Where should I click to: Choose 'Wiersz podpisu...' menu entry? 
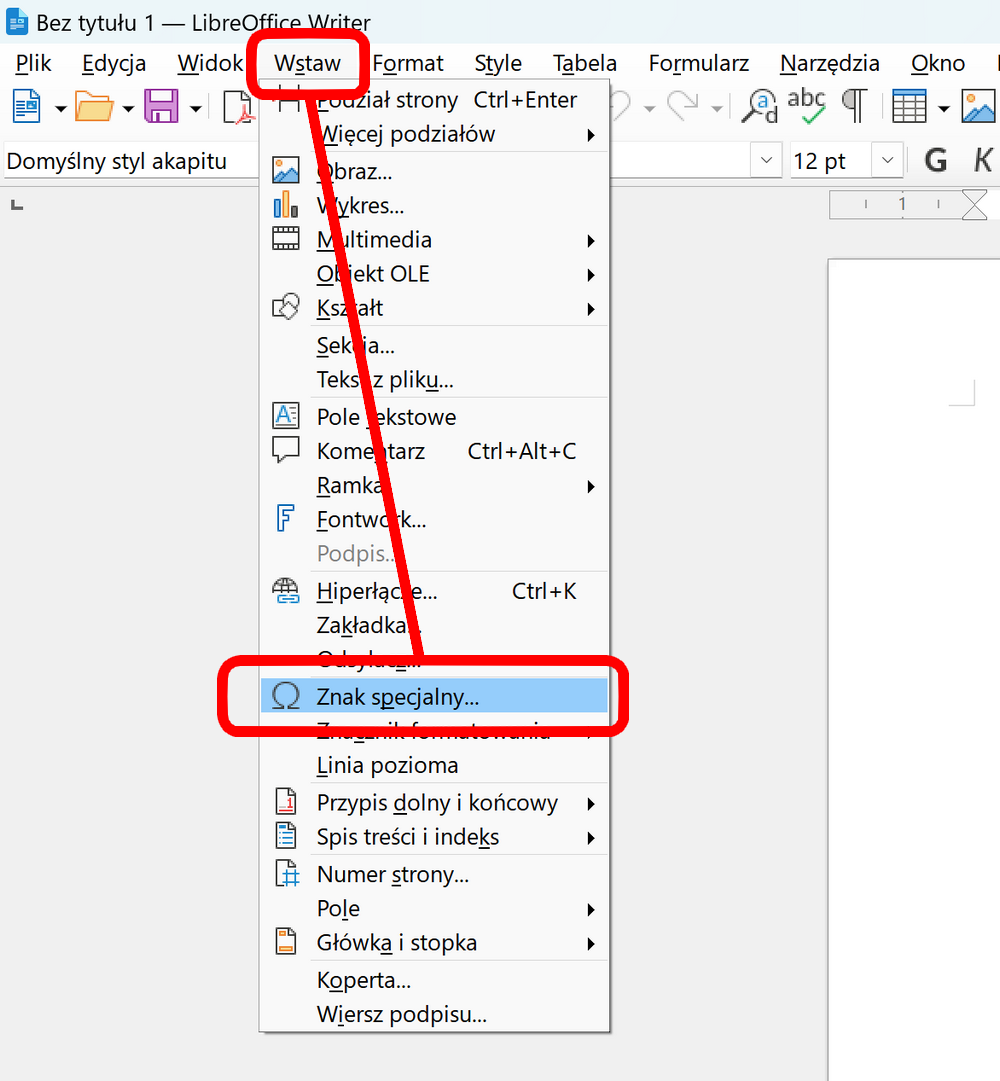tap(434, 1015)
